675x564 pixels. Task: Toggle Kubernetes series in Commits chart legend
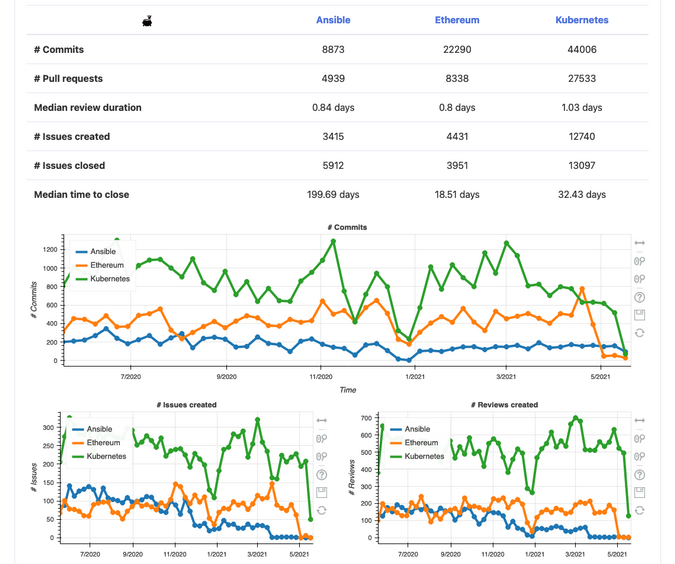(x=103, y=279)
